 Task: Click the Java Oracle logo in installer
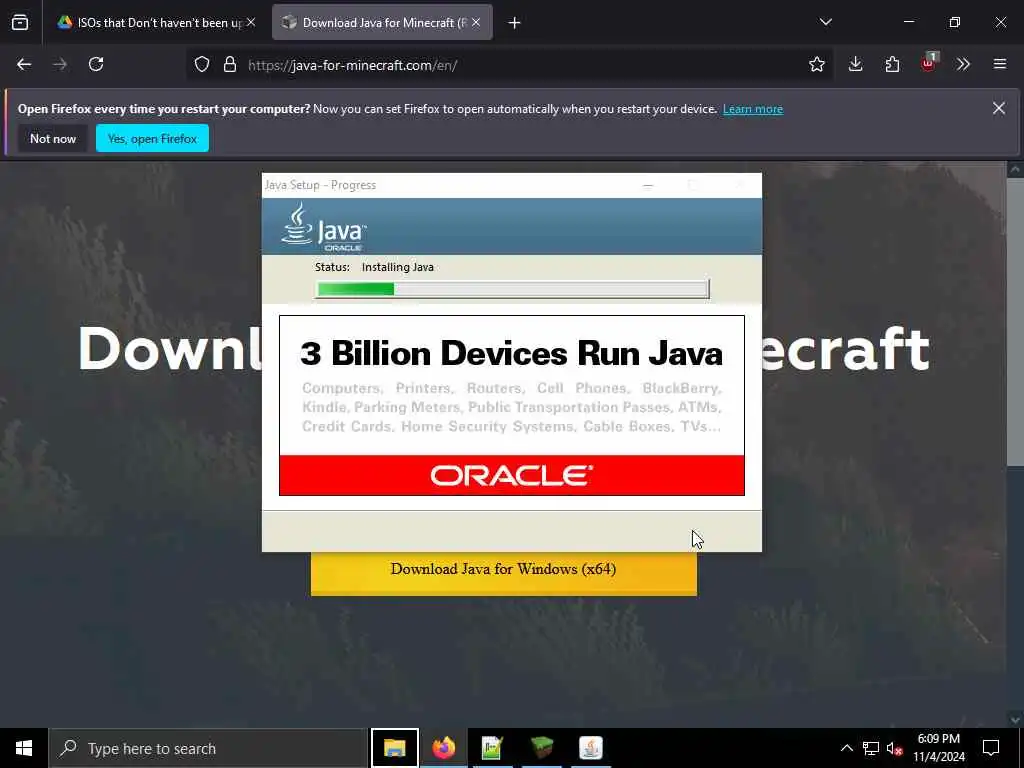324,227
